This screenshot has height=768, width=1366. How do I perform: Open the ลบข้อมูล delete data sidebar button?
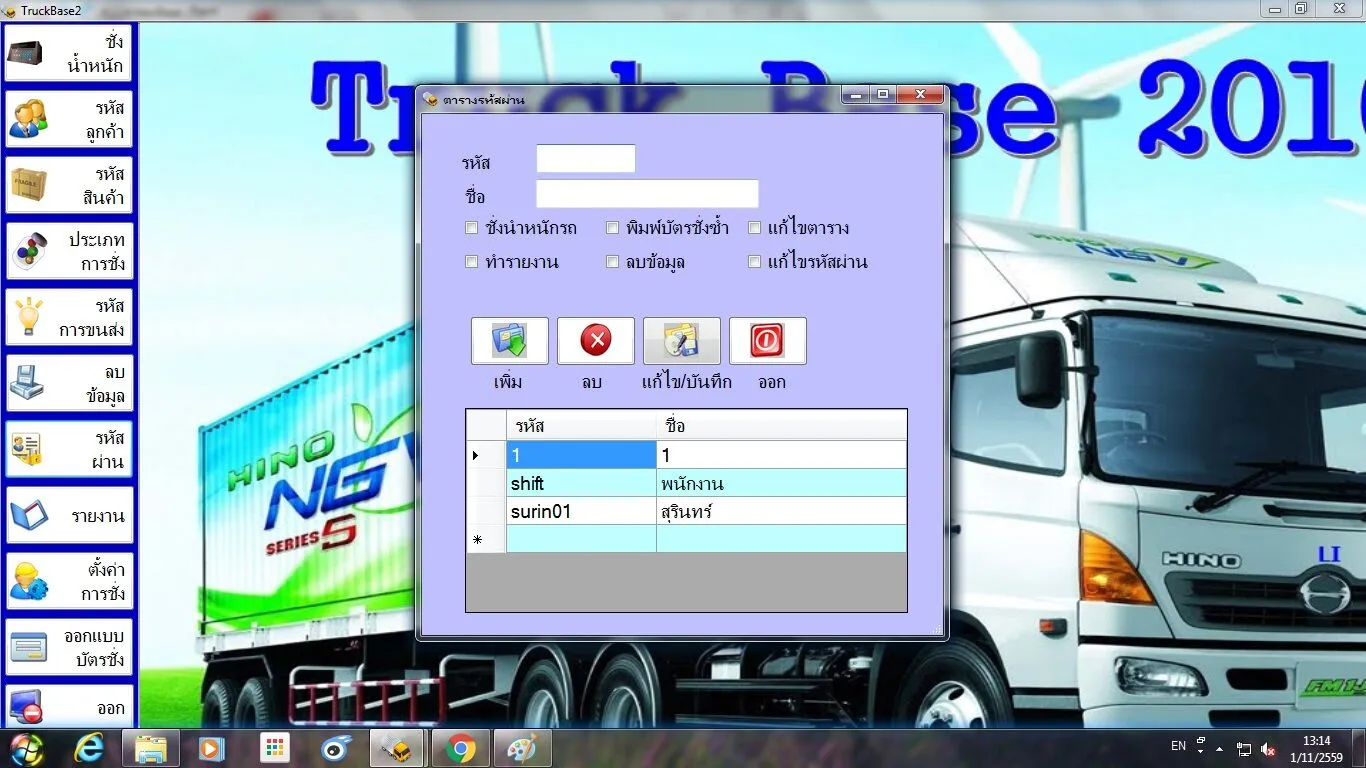(68, 384)
